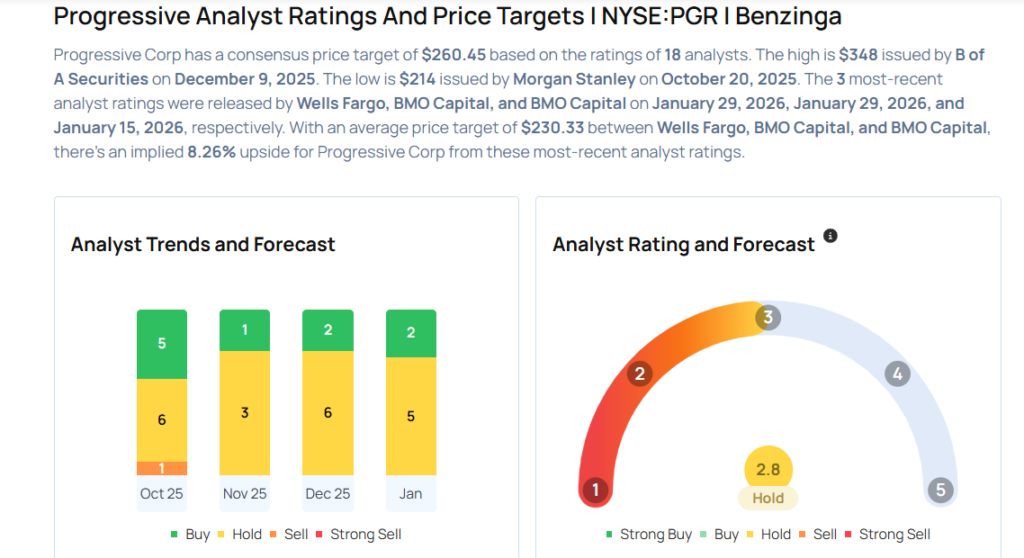Click the Strong Buy legend marker
The height and width of the screenshot is (558, 1024).
(x=609, y=534)
